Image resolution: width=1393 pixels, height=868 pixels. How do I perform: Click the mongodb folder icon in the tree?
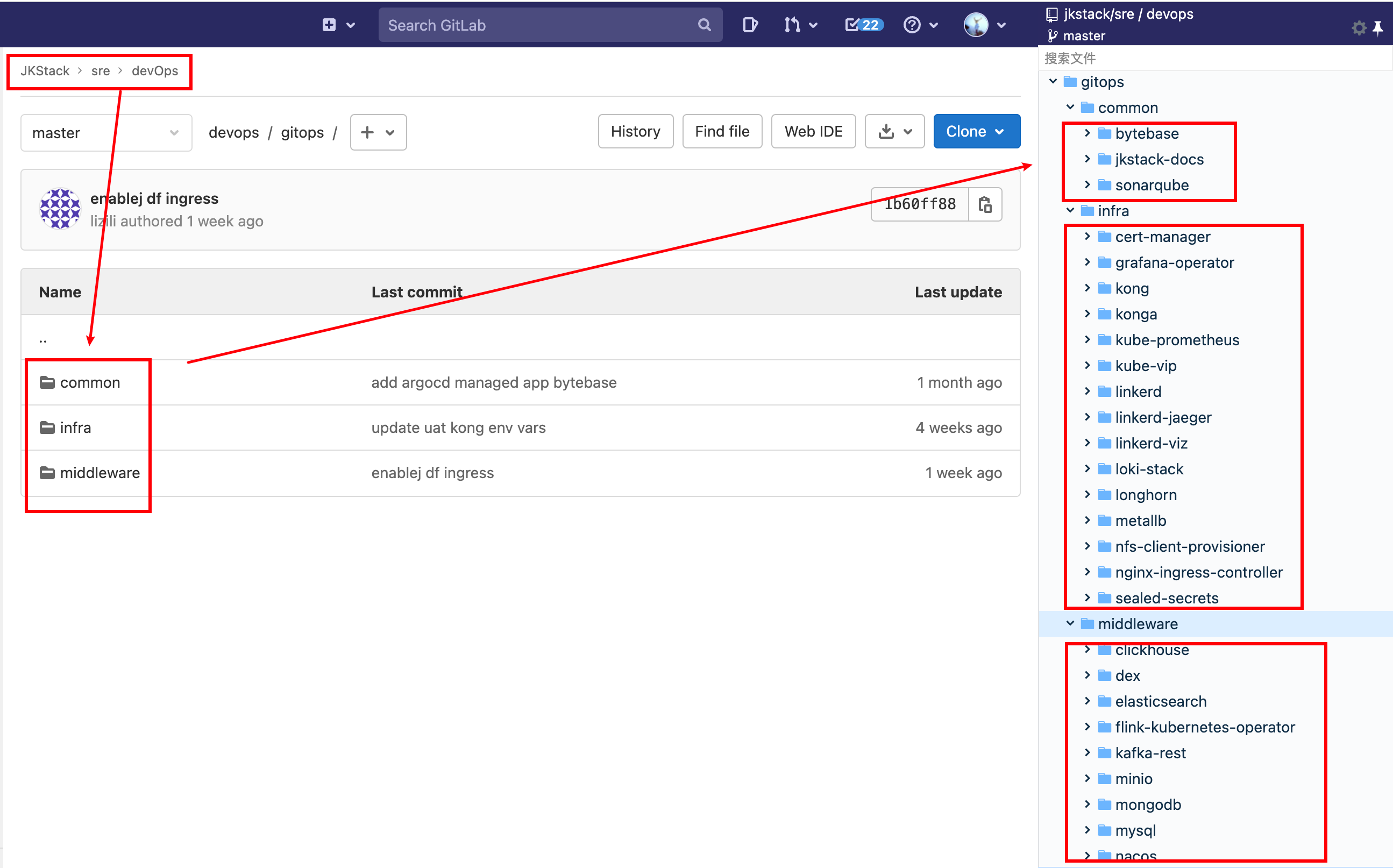tap(1104, 805)
